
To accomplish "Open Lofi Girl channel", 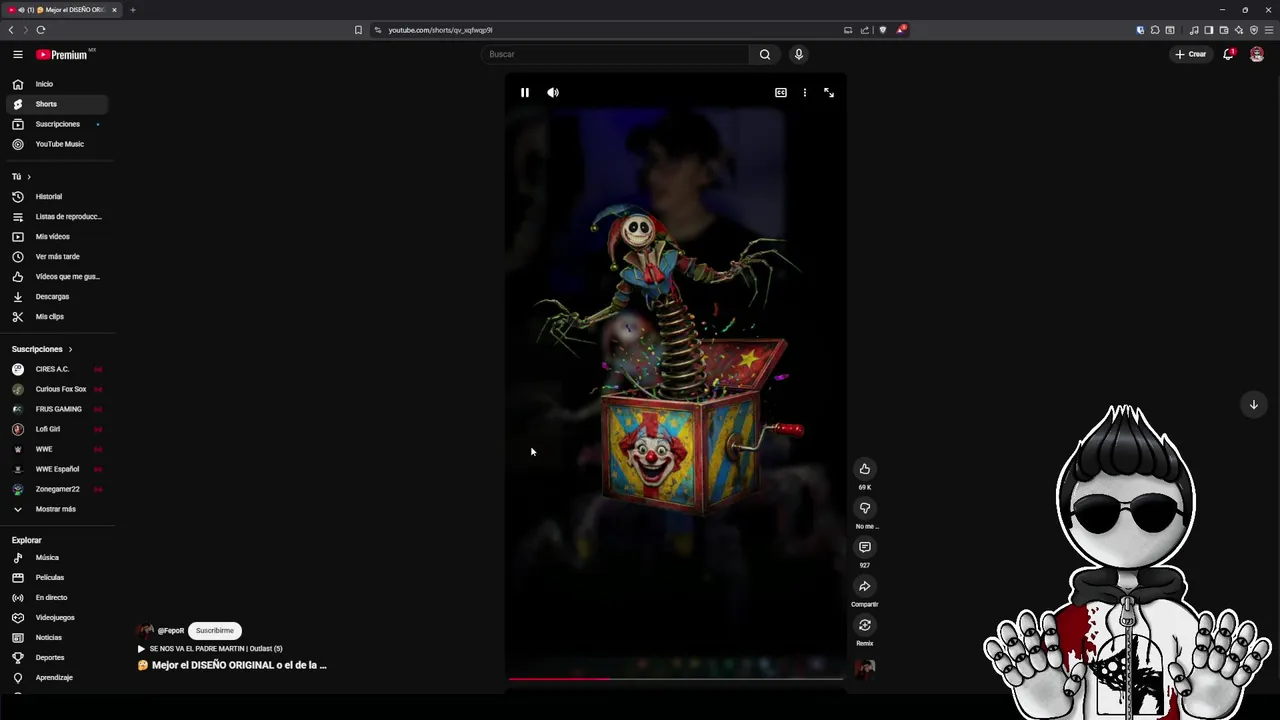I will [56, 429].
